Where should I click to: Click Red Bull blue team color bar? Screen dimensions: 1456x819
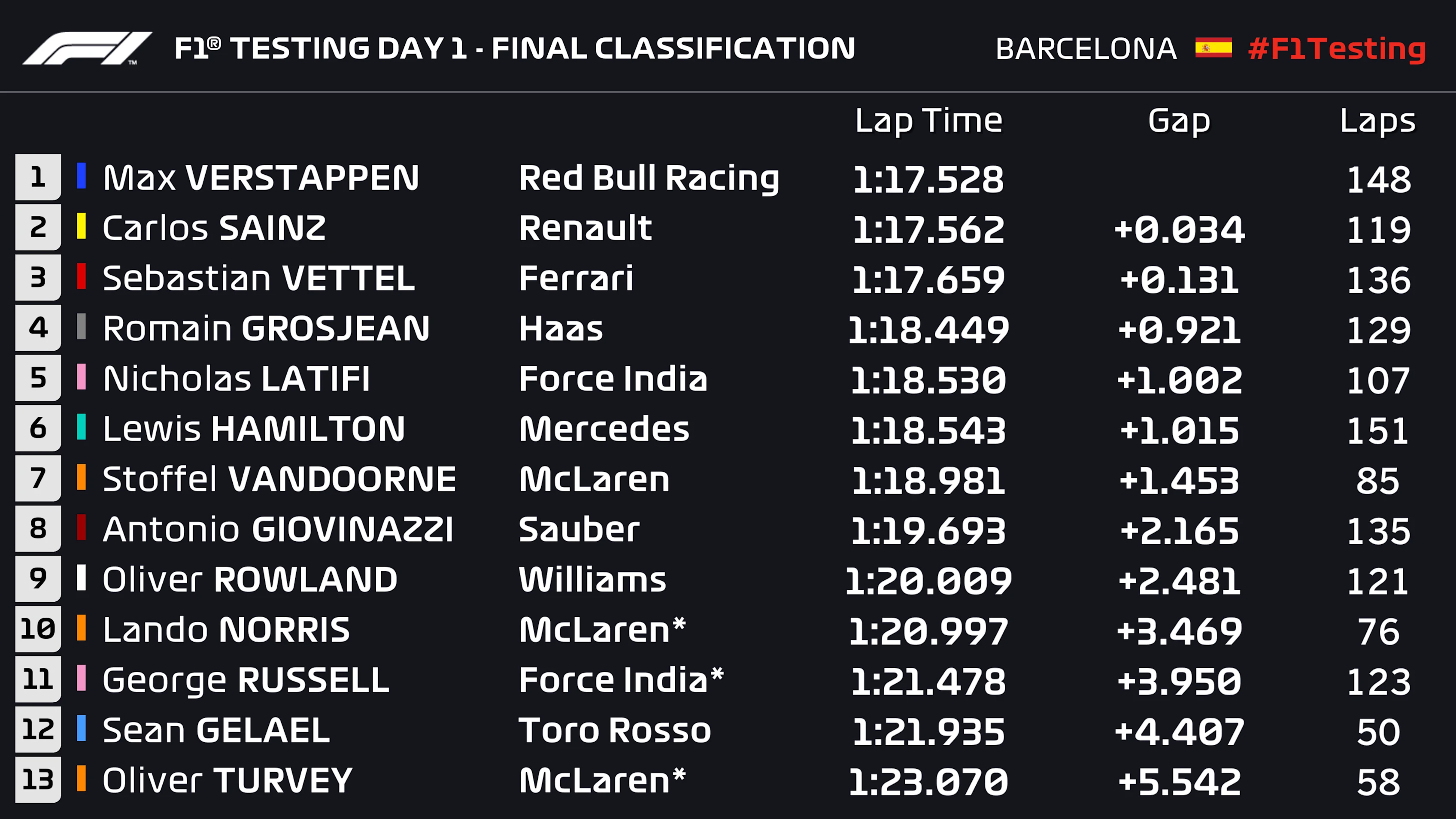point(82,176)
